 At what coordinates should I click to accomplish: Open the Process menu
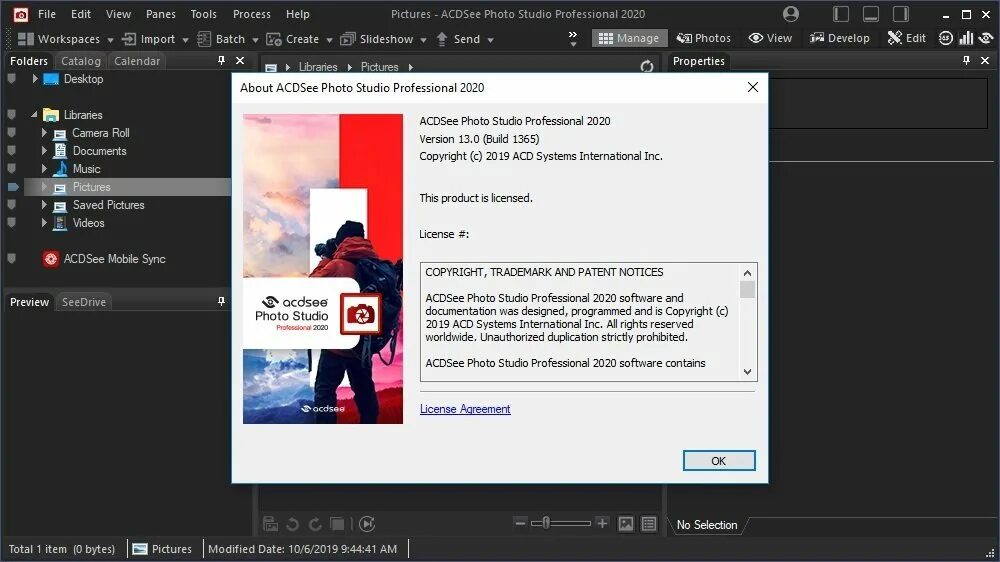251,14
